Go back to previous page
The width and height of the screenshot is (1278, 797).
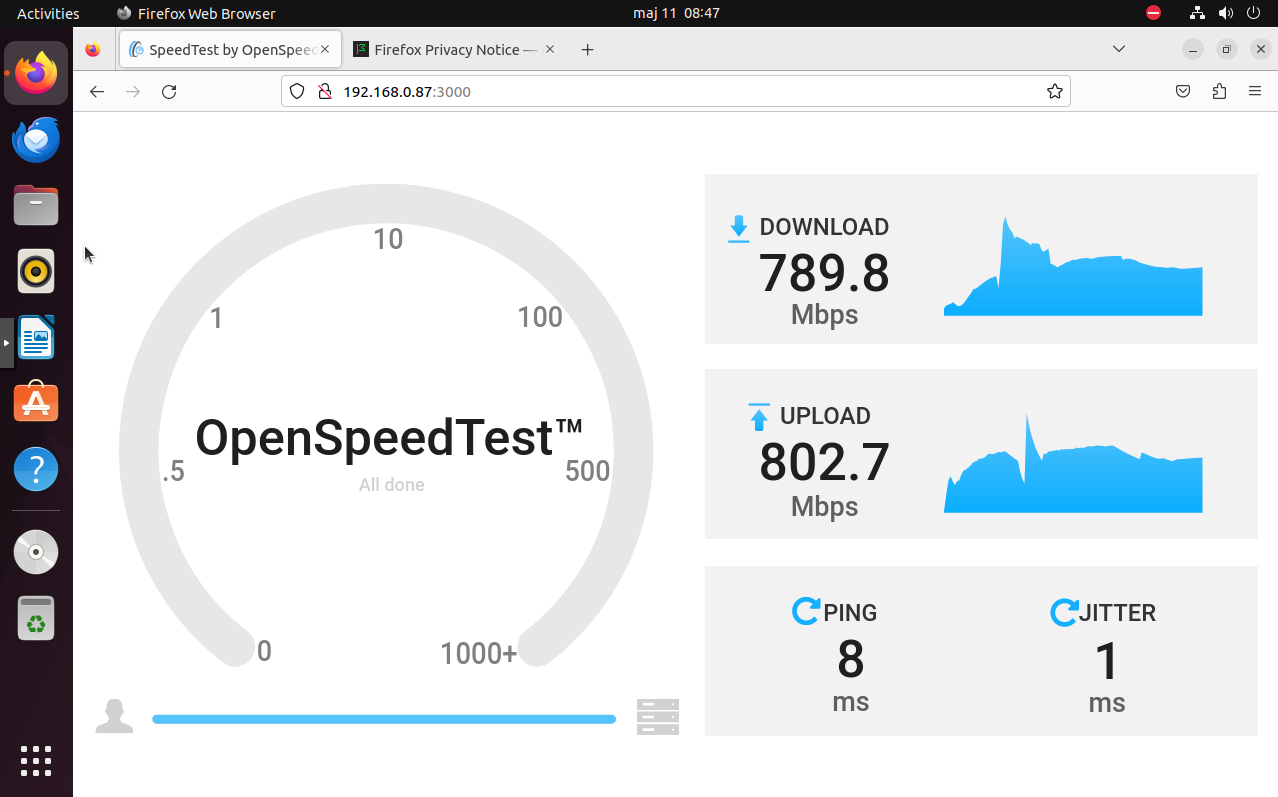point(97,91)
